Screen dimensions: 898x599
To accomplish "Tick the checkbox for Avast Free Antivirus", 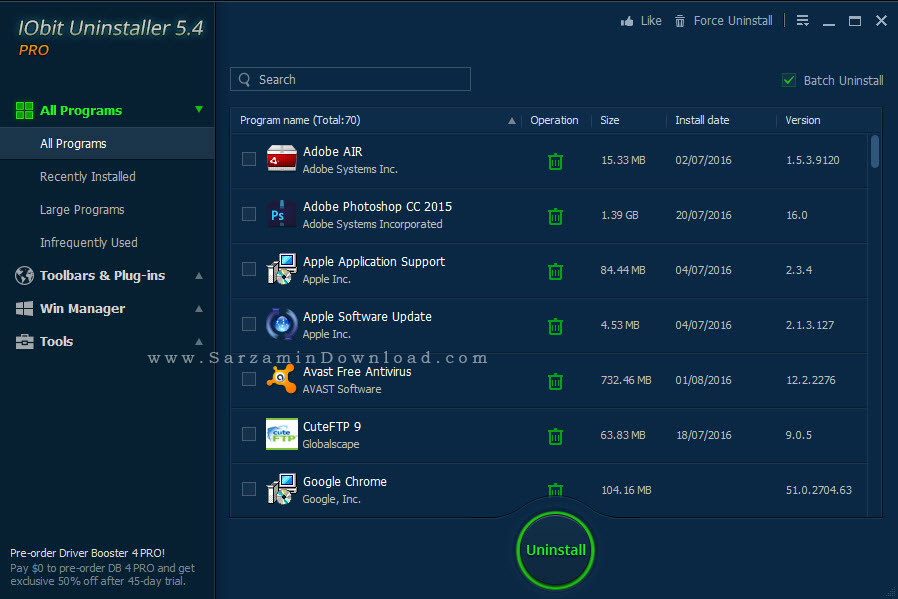I will [249, 379].
